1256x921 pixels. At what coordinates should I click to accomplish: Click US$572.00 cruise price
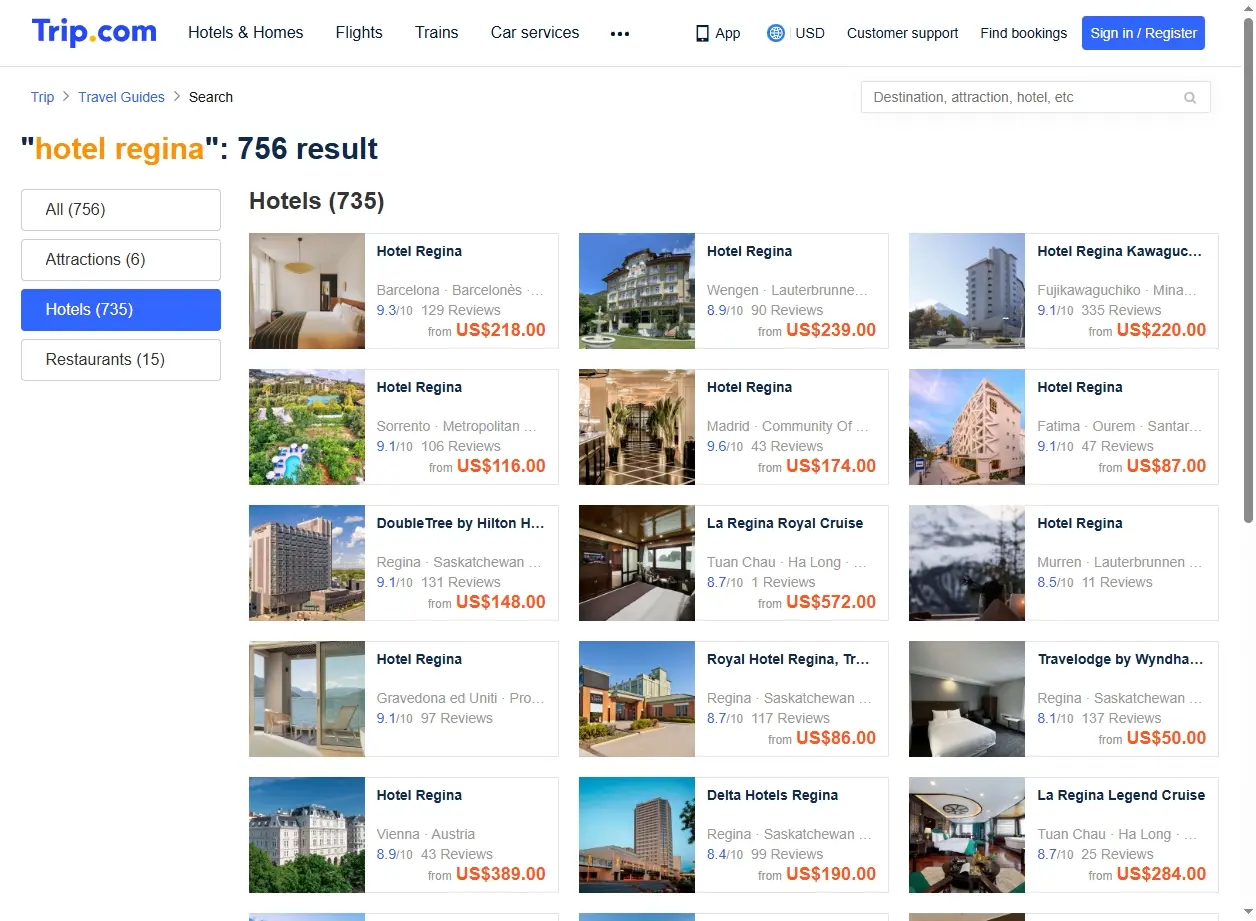point(831,602)
